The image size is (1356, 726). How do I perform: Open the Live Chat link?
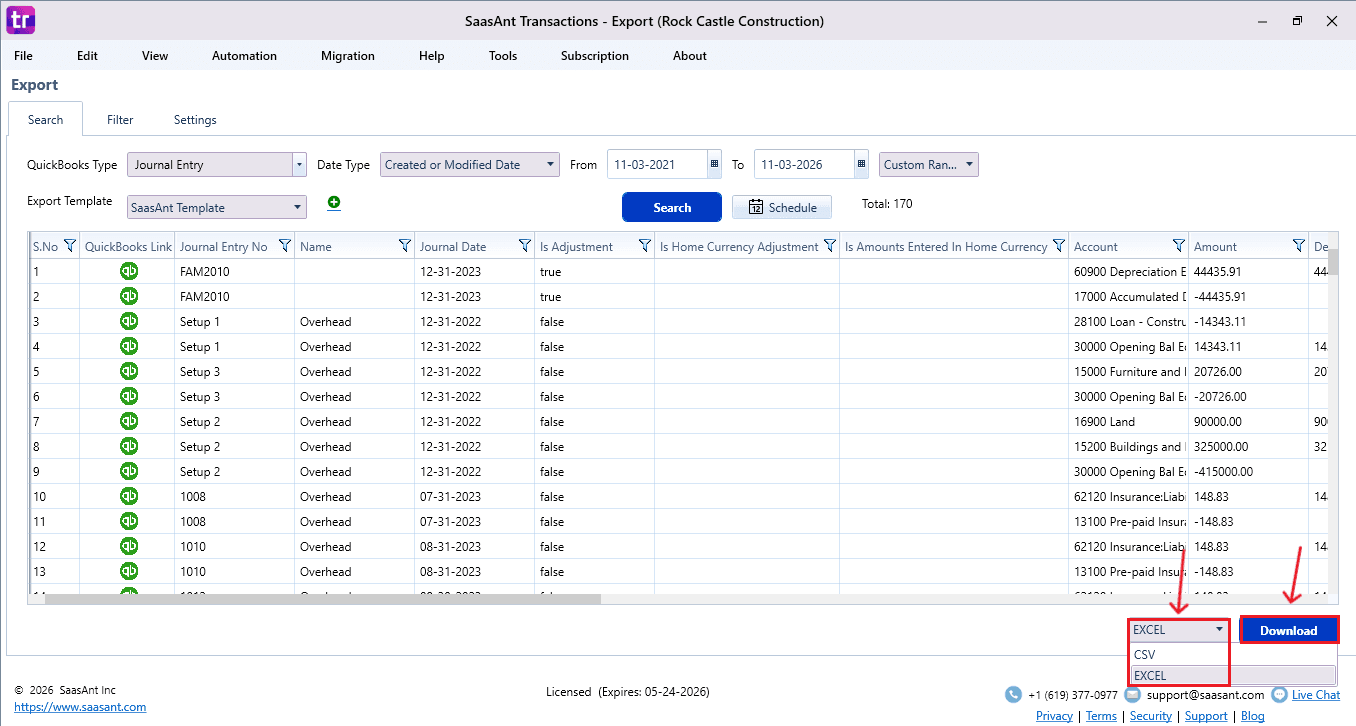tap(1316, 694)
